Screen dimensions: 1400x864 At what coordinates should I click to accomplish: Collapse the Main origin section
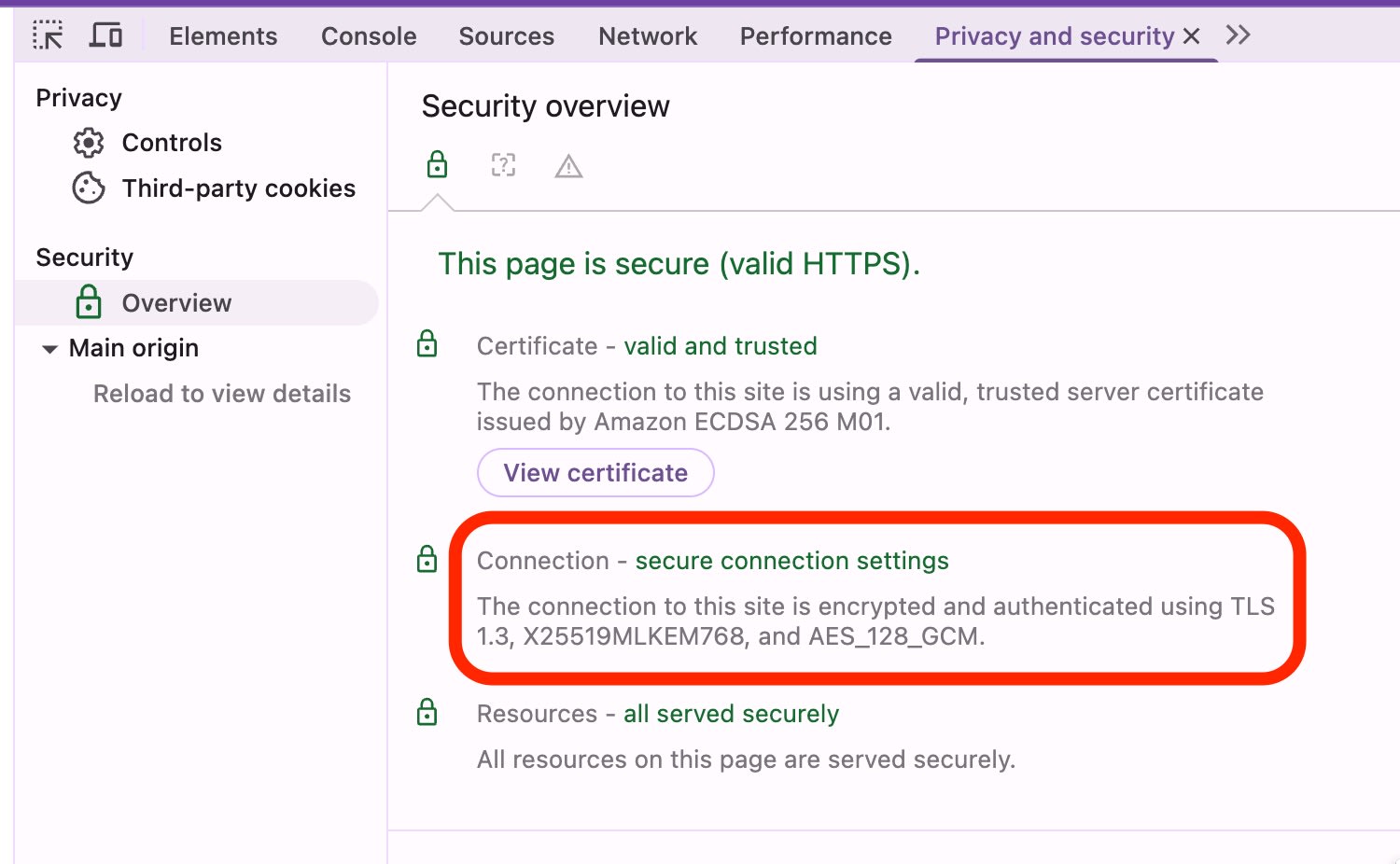[x=49, y=348]
